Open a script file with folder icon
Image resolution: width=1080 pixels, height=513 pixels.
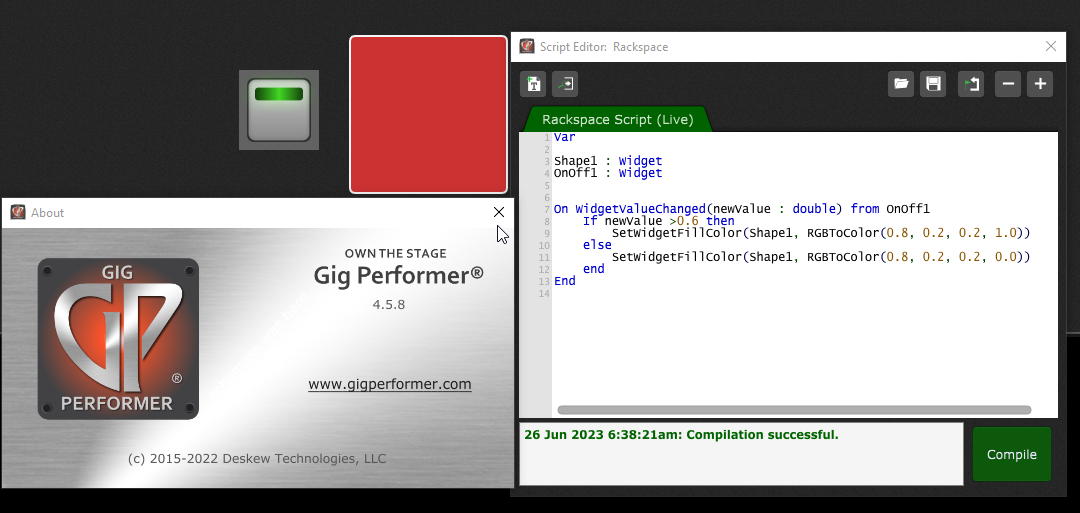click(x=901, y=84)
